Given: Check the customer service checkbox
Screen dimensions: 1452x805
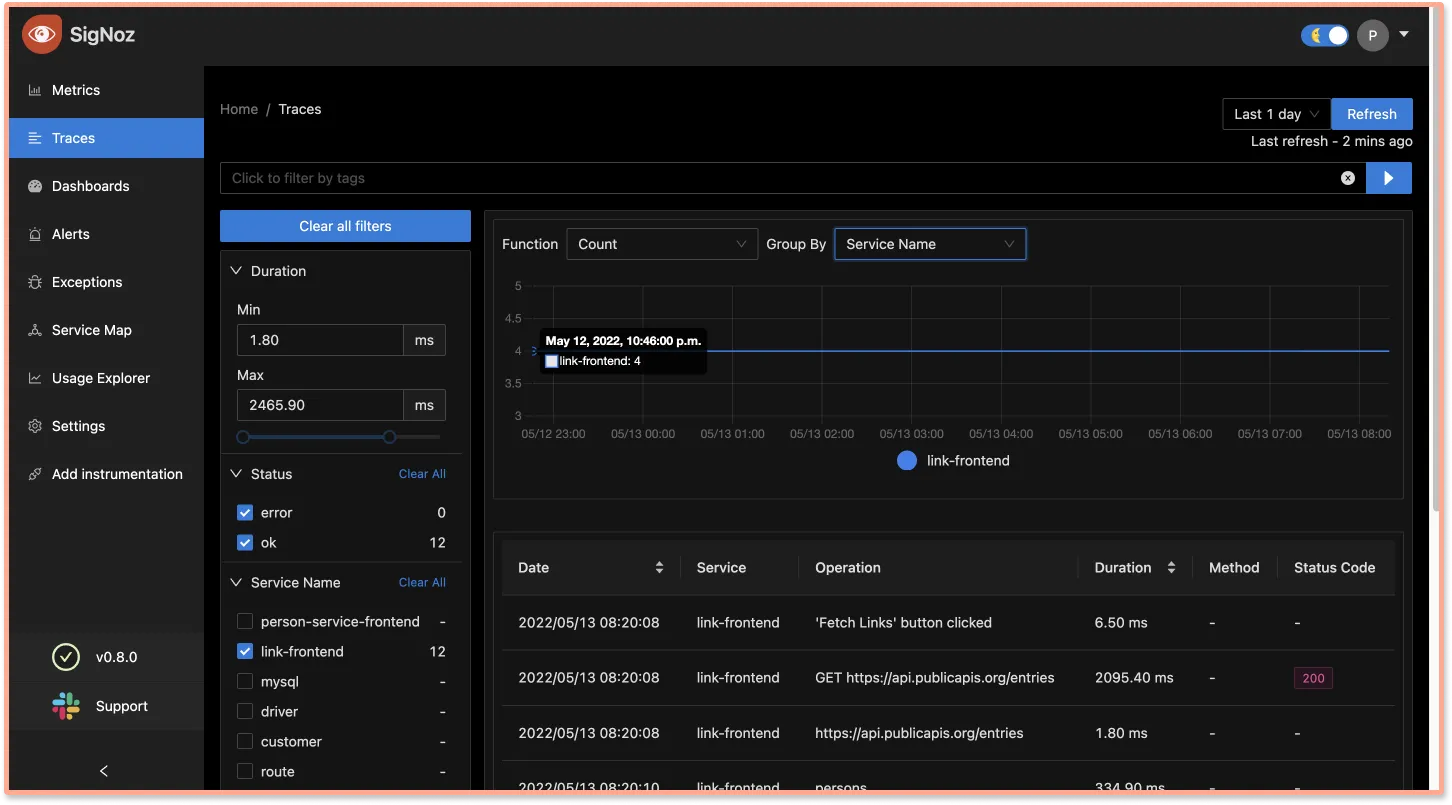Looking at the screenshot, I should (x=245, y=741).
